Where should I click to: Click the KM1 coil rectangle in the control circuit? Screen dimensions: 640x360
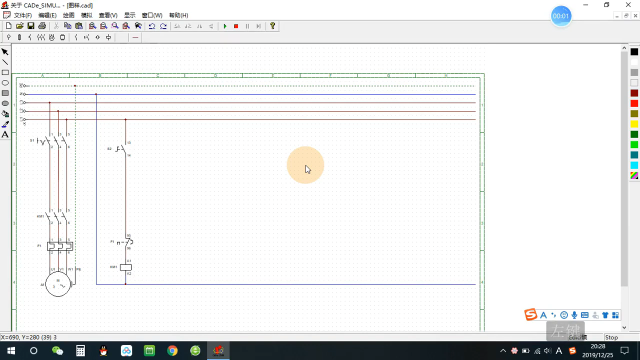pyautogui.click(x=126, y=267)
